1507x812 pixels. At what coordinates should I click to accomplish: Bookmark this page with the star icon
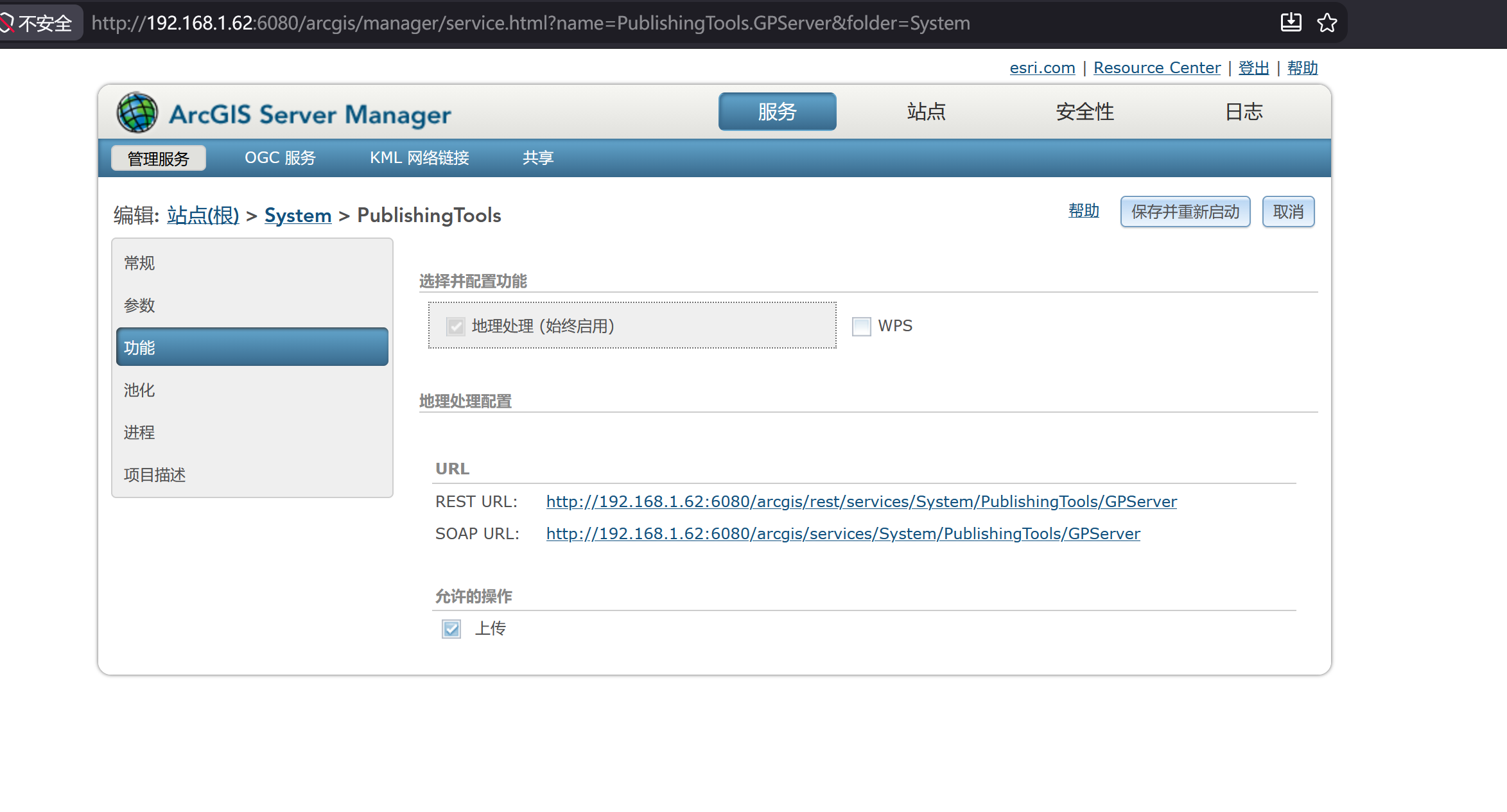1327,23
